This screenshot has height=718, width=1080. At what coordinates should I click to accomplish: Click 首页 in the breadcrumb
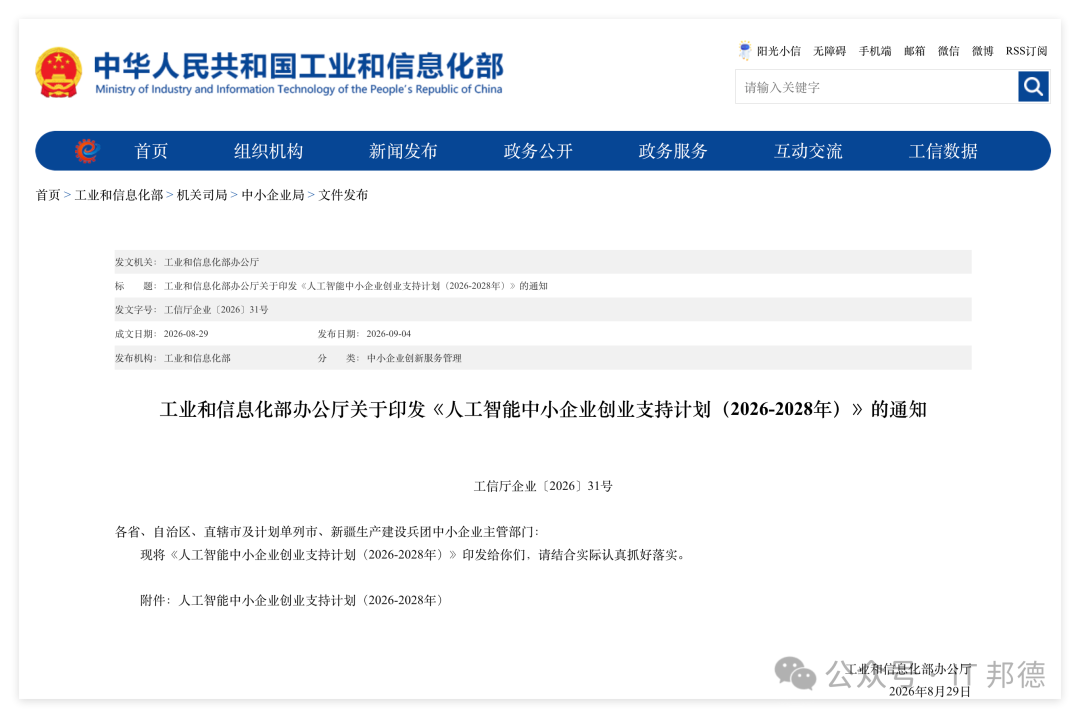tap(48, 195)
